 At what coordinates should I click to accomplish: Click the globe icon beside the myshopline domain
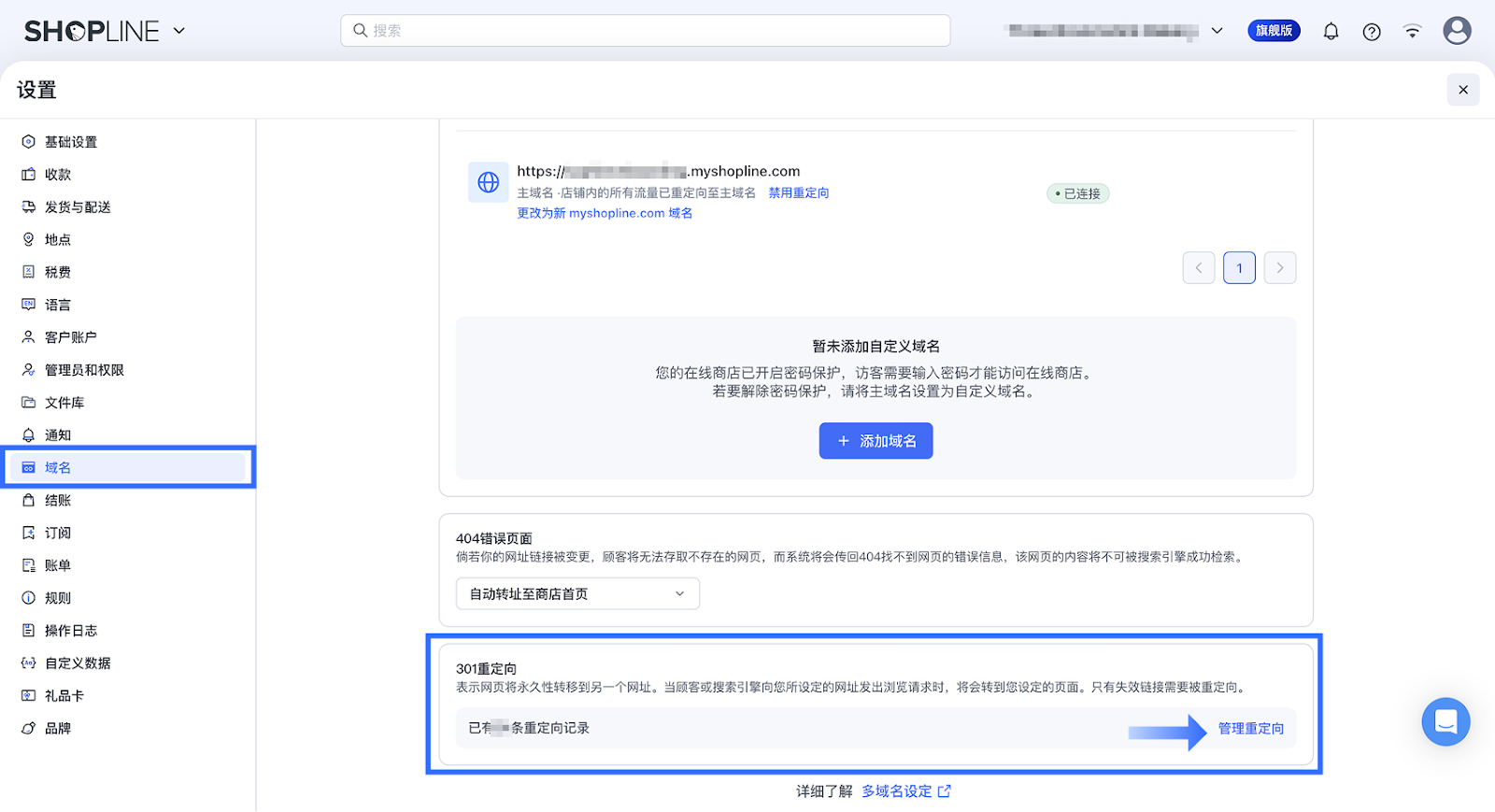(489, 182)
